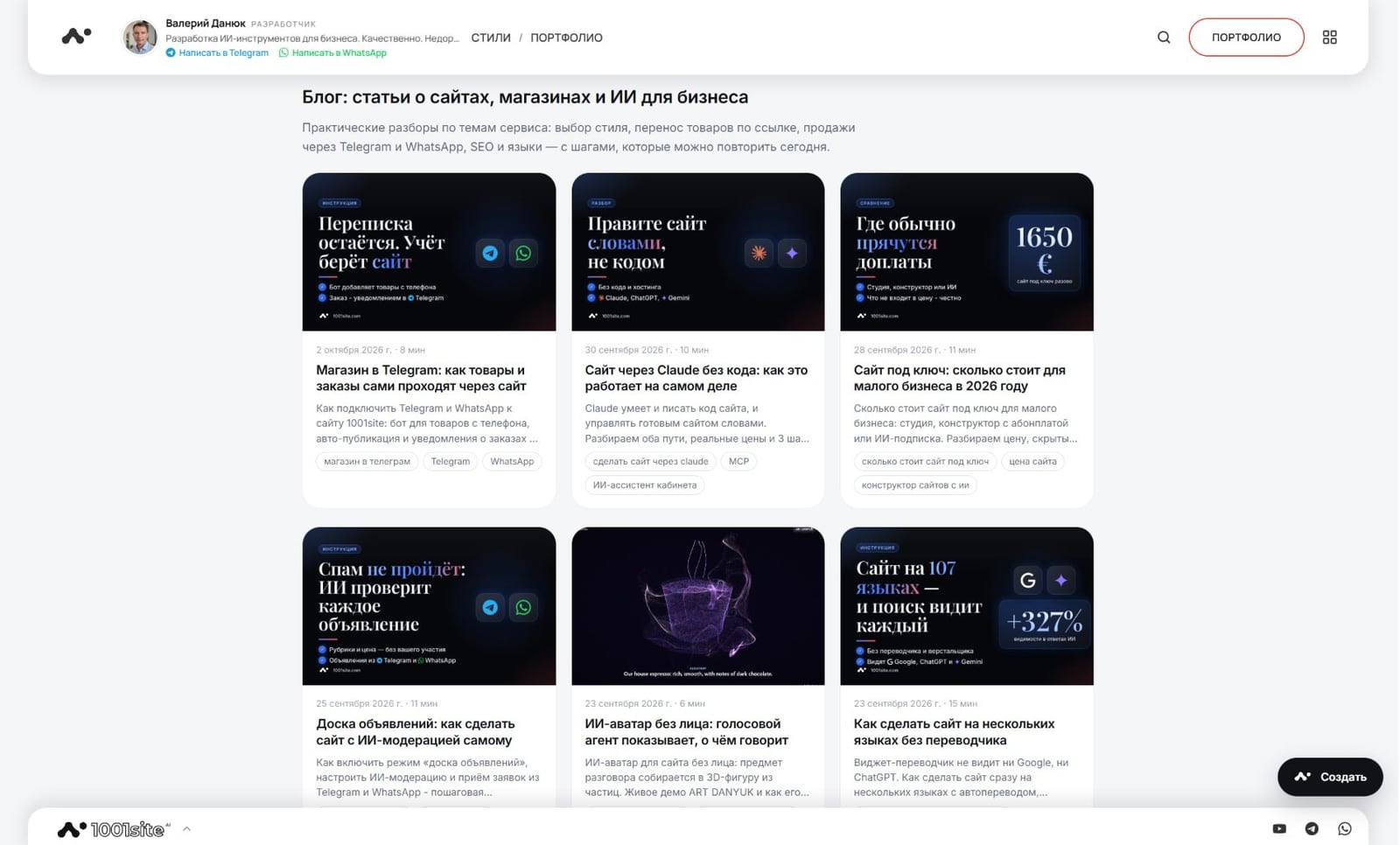Click Написать в Telegram link
This screenshot has height=845, width=1400.
pyautogui.click(x=217, y=52)
